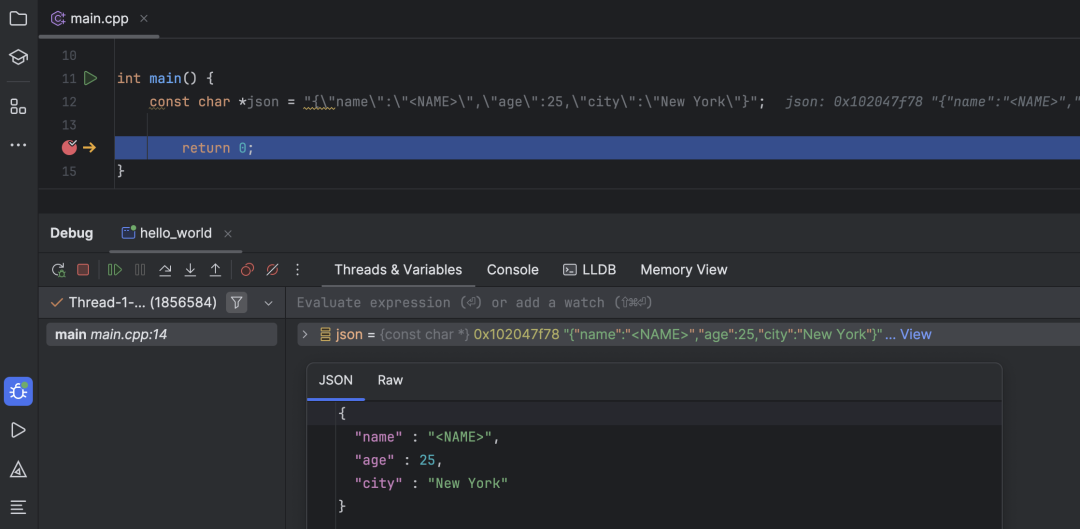Expand the thread selector dropdown chevron

tap(269, 303)
